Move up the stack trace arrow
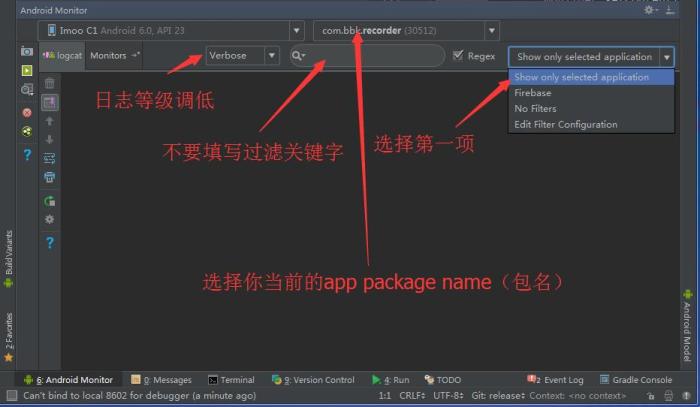700x407 pixels. [50, 121]
